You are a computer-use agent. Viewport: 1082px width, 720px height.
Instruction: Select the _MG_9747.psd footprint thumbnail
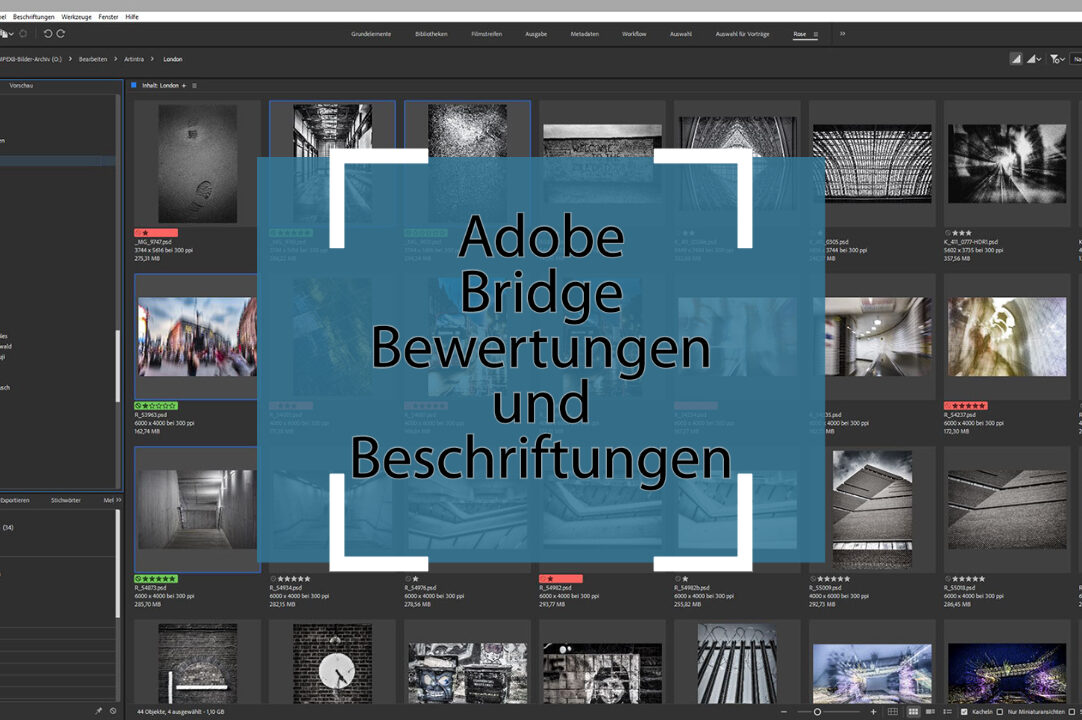pos(197,164)
